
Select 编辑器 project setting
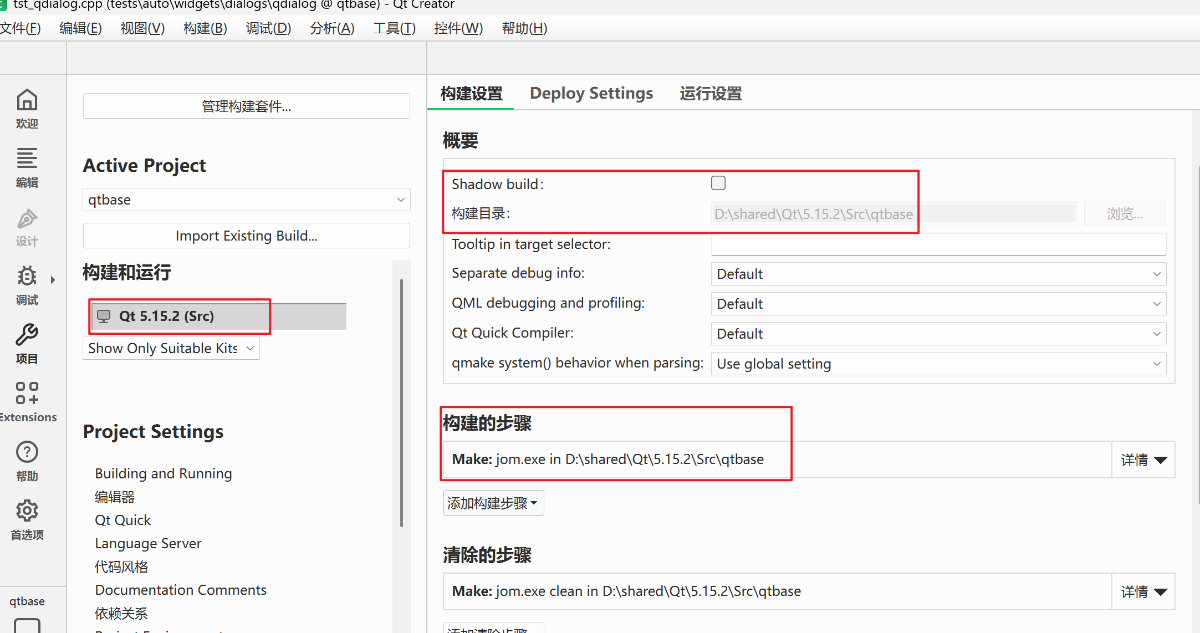(115, 497)
